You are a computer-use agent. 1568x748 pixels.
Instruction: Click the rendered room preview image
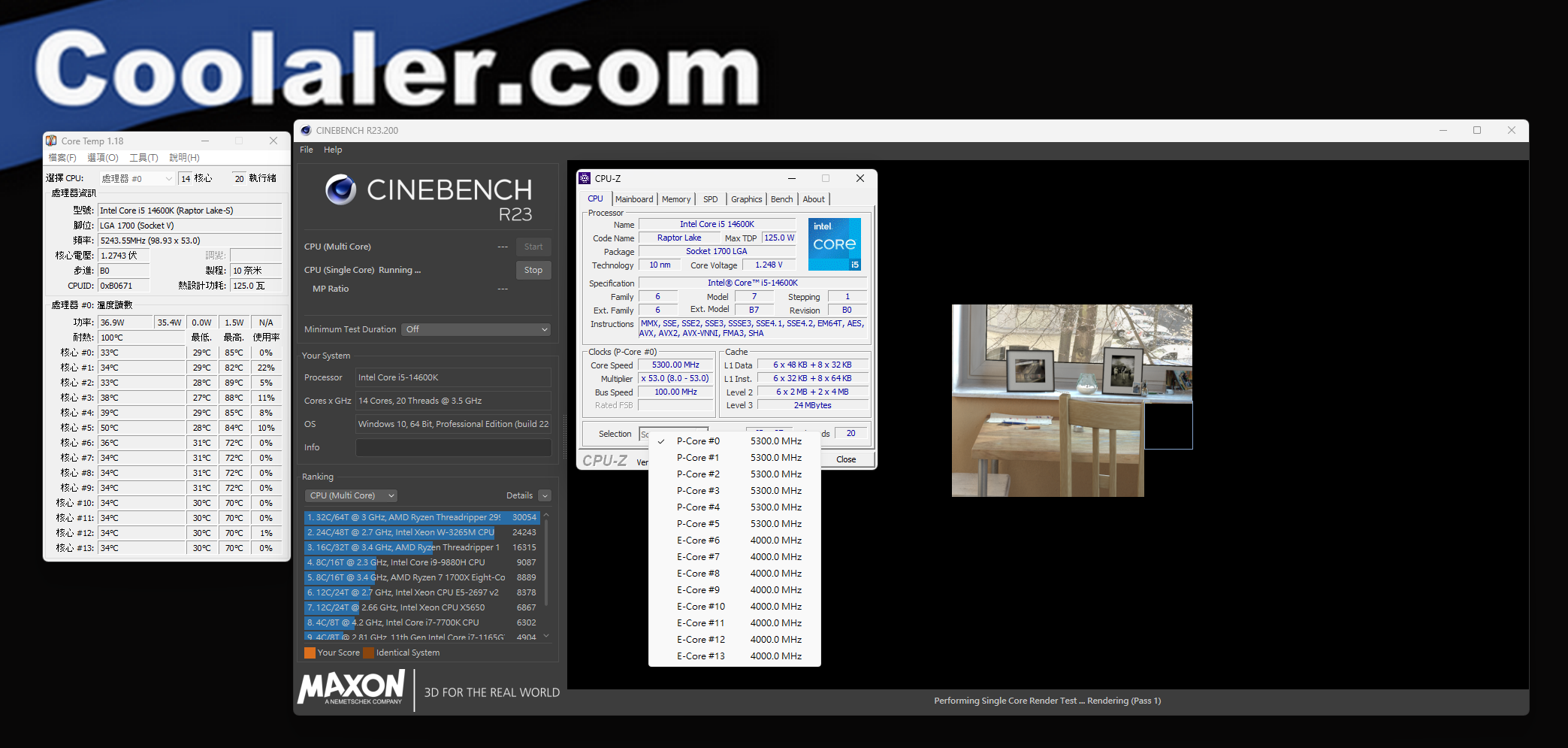(1071, 400)
